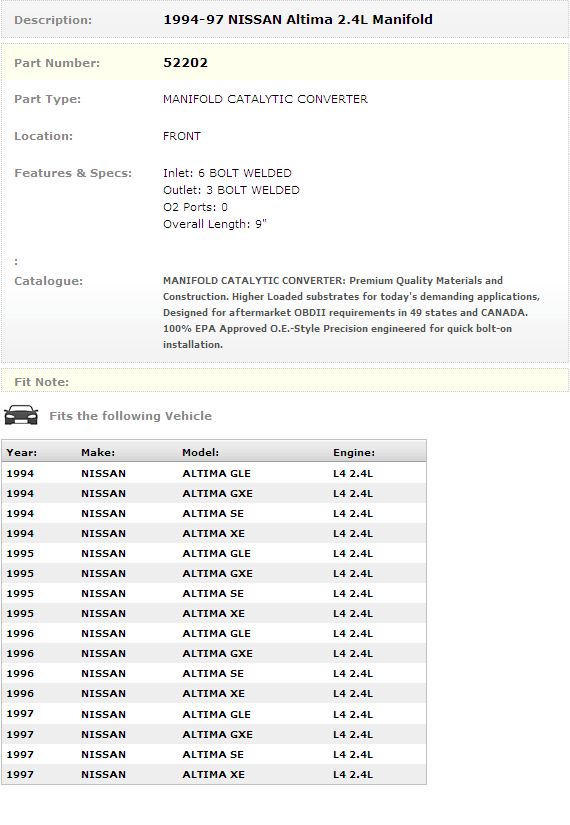Click the catalogue description paragraph text
Screen dimensions: 570x825
(352, 313)
